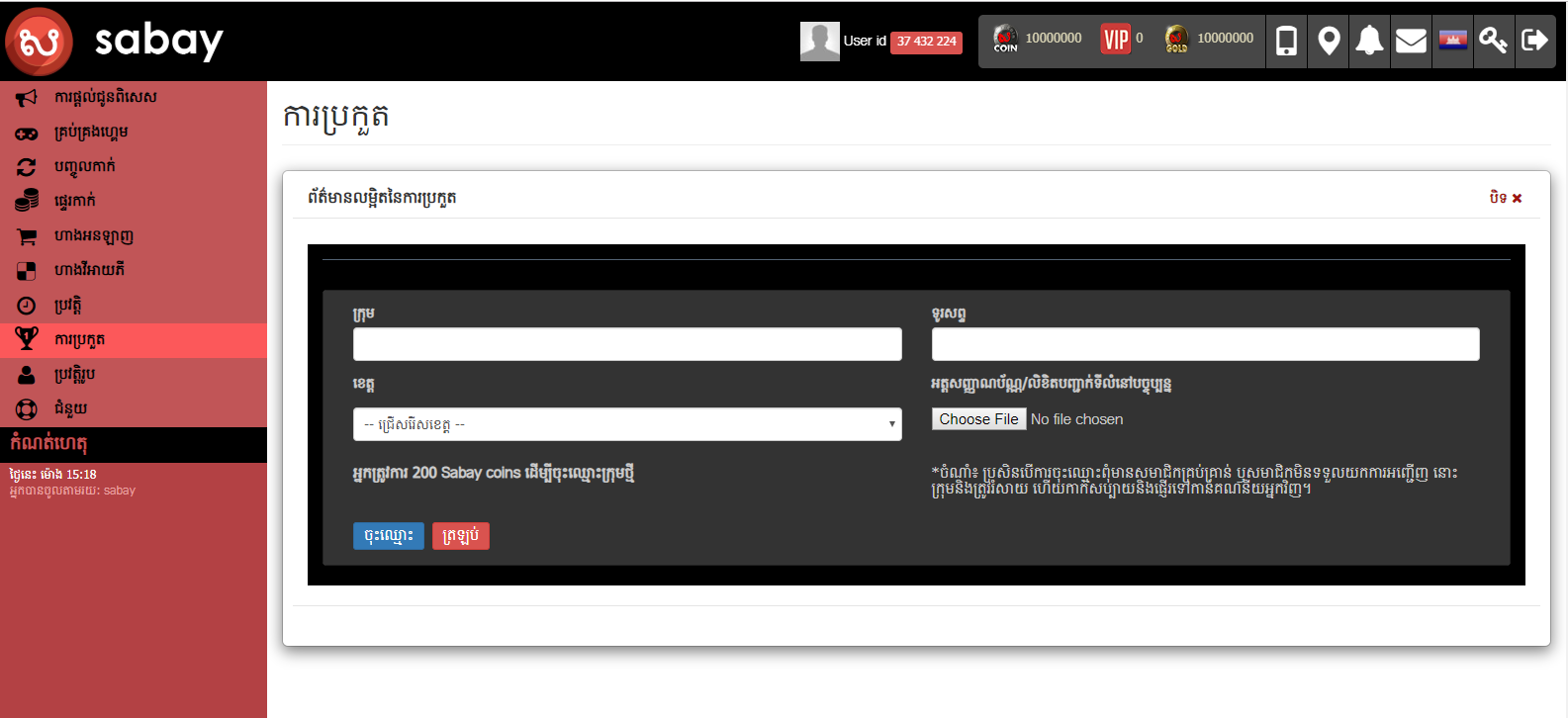
Task: Open the envelope messages icon
Action: pos(1411,41)
